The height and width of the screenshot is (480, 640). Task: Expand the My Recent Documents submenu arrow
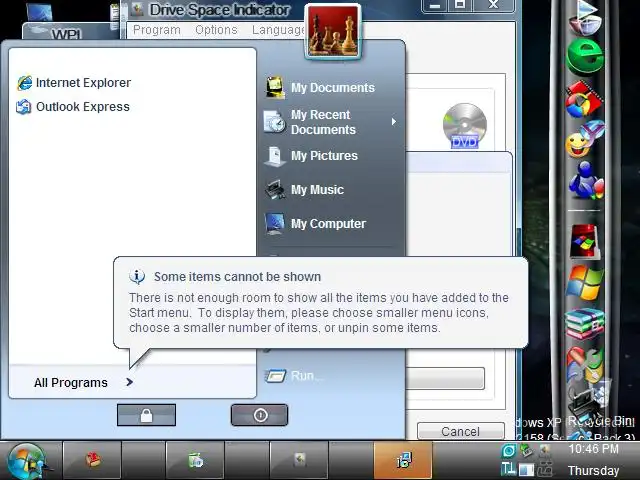[x=393, y=122]
